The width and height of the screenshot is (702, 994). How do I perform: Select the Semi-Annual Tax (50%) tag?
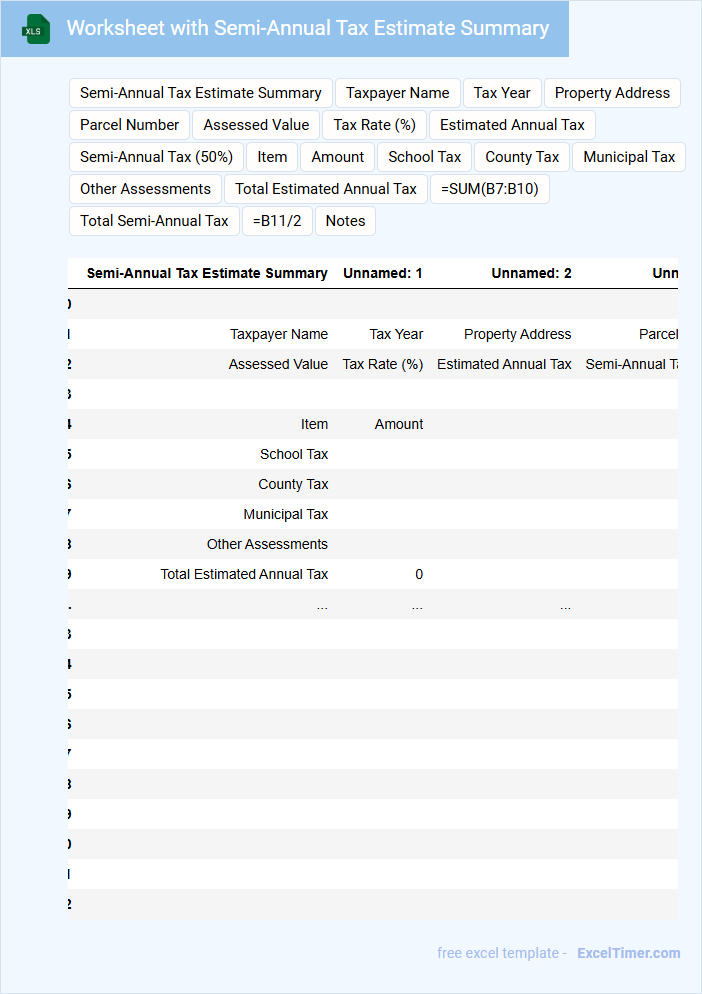157,157
